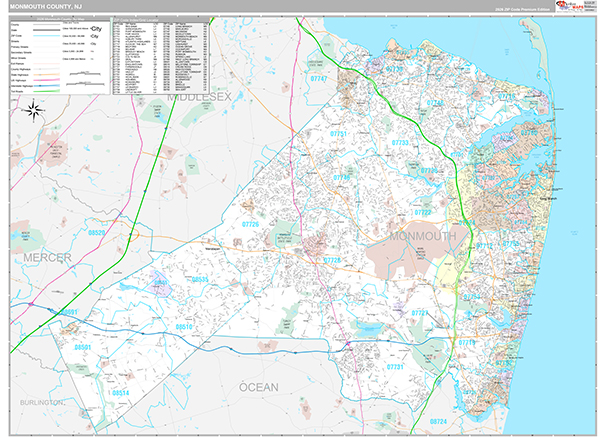The height and width of the screenshot is (437, 600).
Task: Click ZIP code 08514 on the map
Action: click(x=120, y=393)
